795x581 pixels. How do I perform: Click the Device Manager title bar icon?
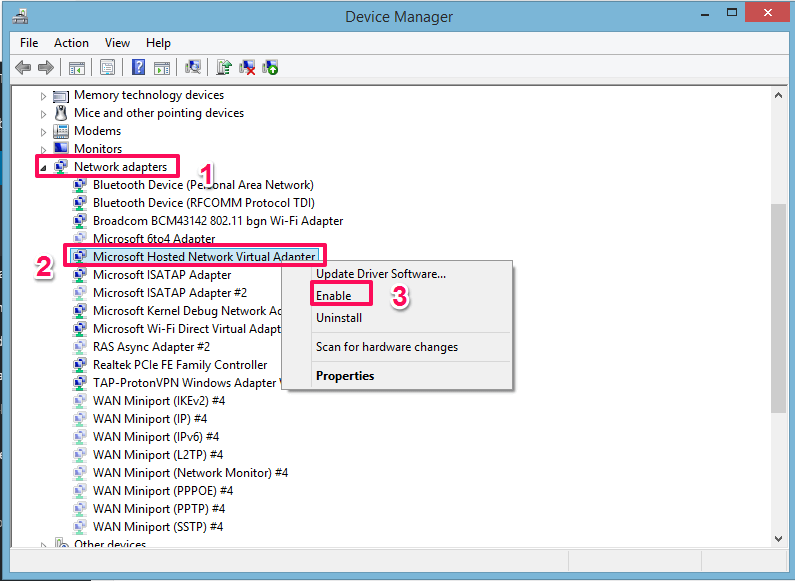[20, 17]
